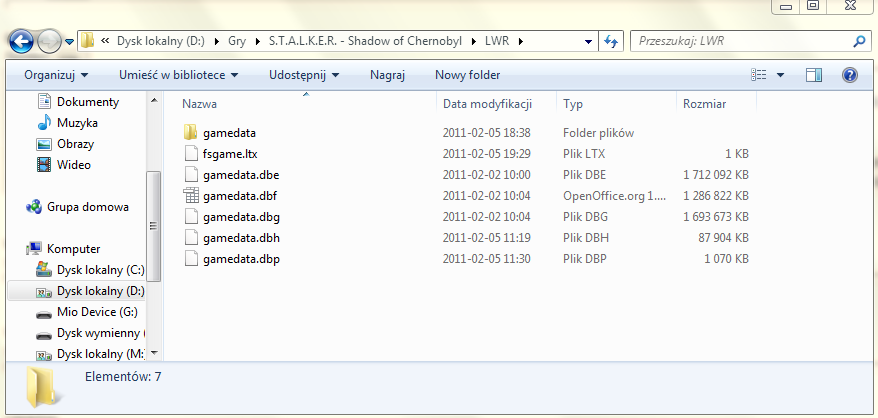878x418 pixels.
Task: Expand arrow between Gry and S.T.A.L.K.E.R. breadcrumb
Action: pyautogui.click(x=258, y=41)
